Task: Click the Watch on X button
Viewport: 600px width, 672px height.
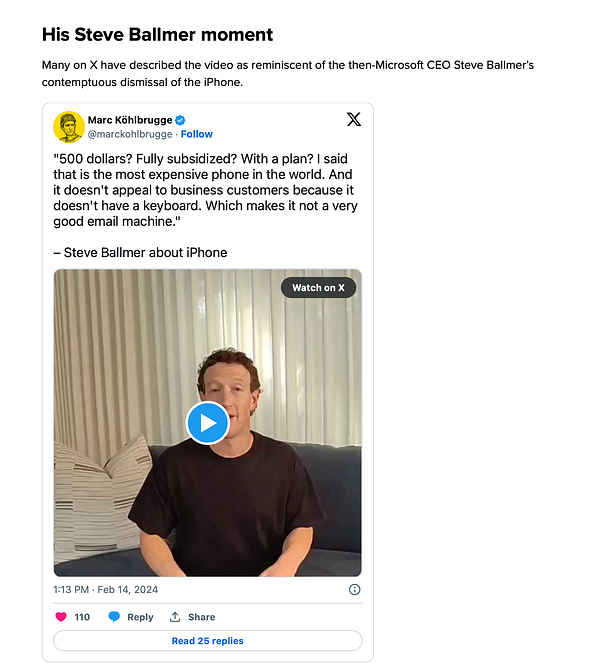Action: click(x=318, y=288)
